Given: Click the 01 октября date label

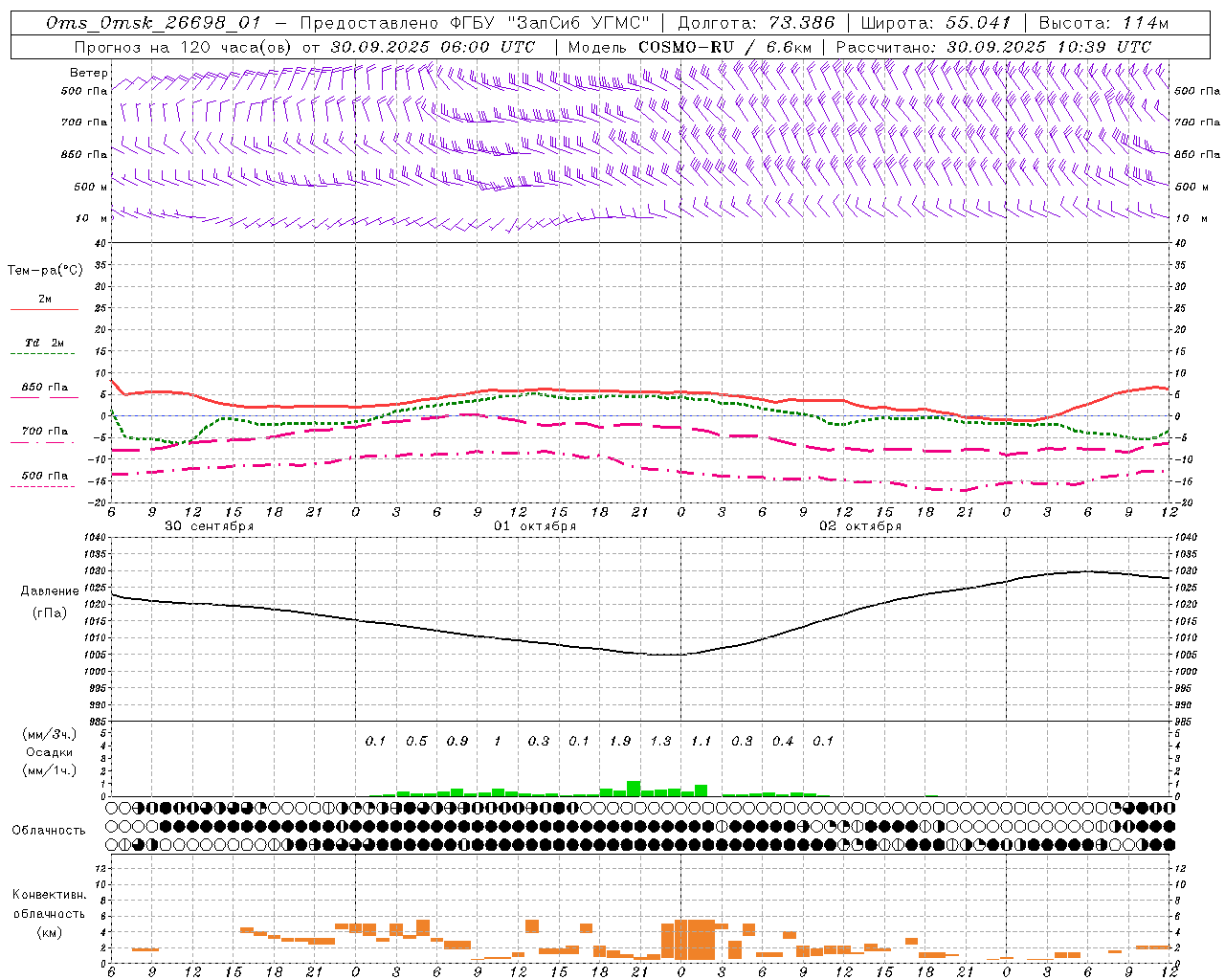Looking at the screenshot, I should click(x=535, y=526).
